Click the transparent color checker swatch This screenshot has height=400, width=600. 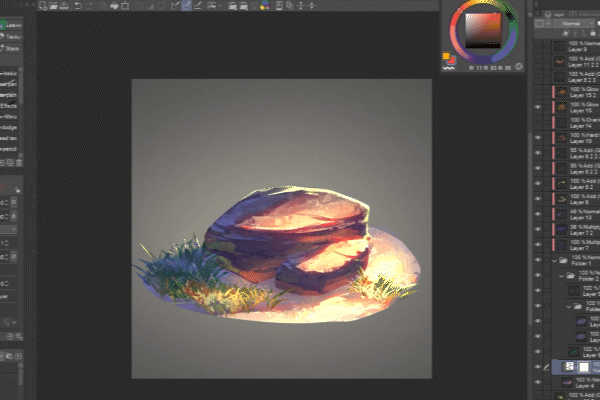(448, 68)
